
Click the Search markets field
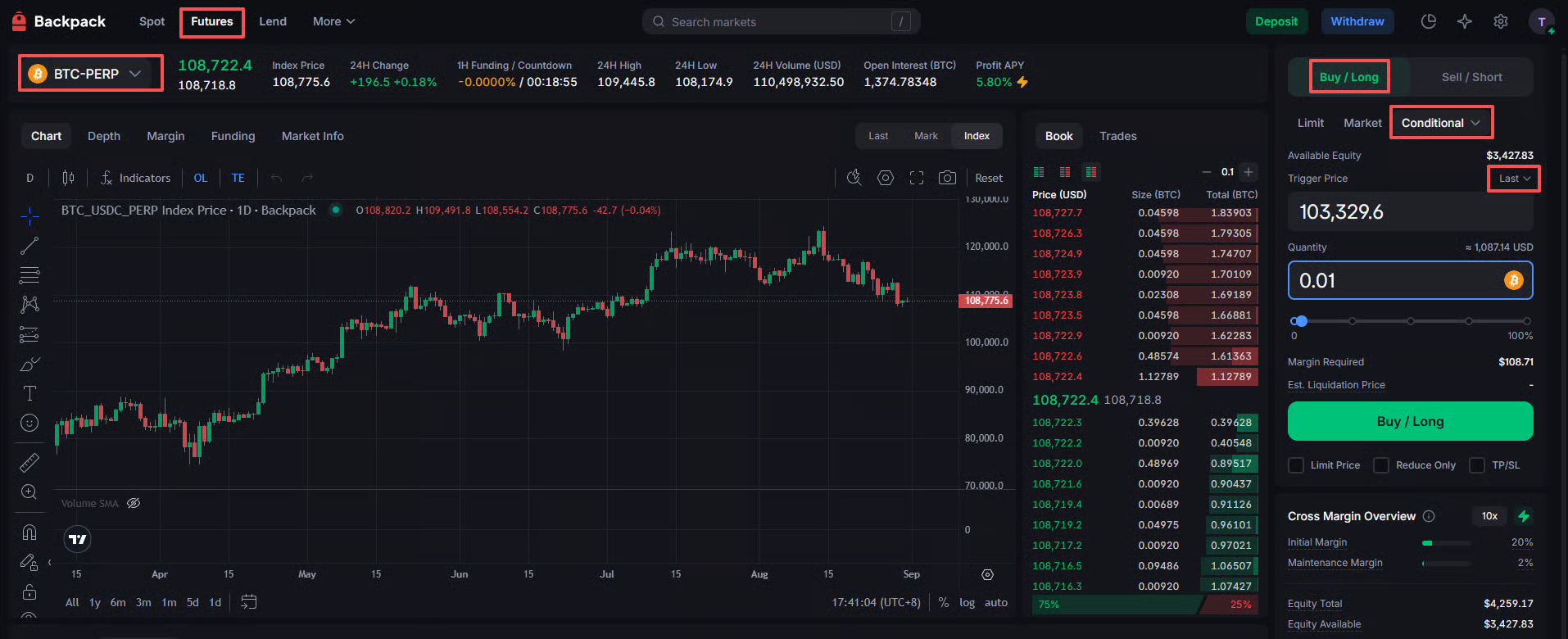click(x=778, y=22)
